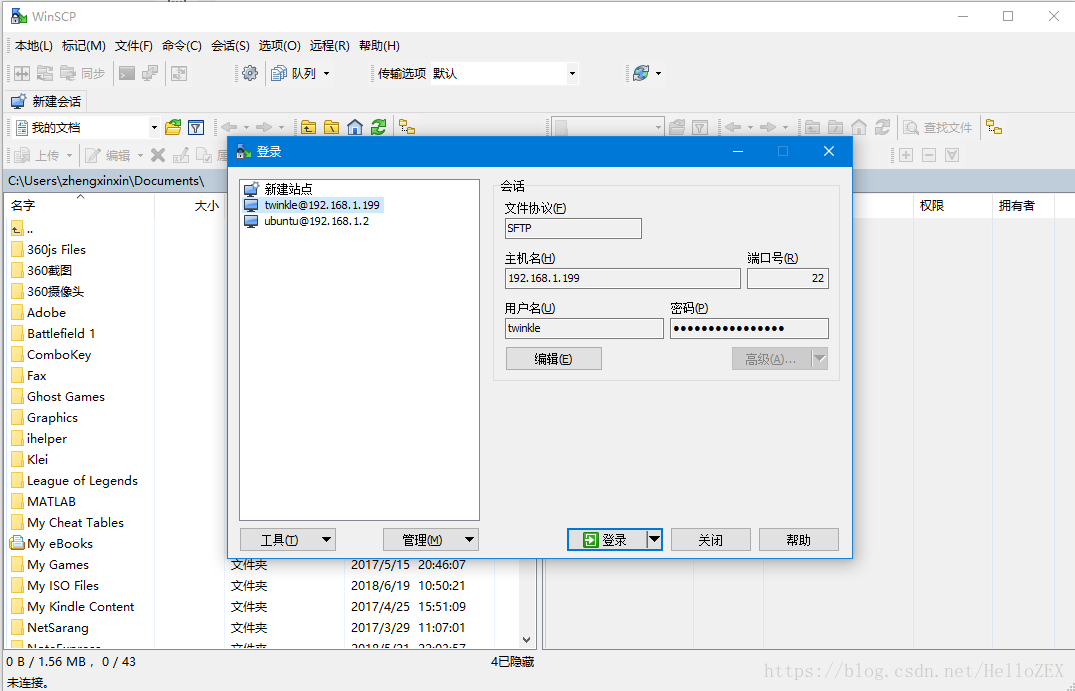This screenshot has width=1075, height=691.
Task: Toggle the remote directory tree icon
Action: pos(994,127)
